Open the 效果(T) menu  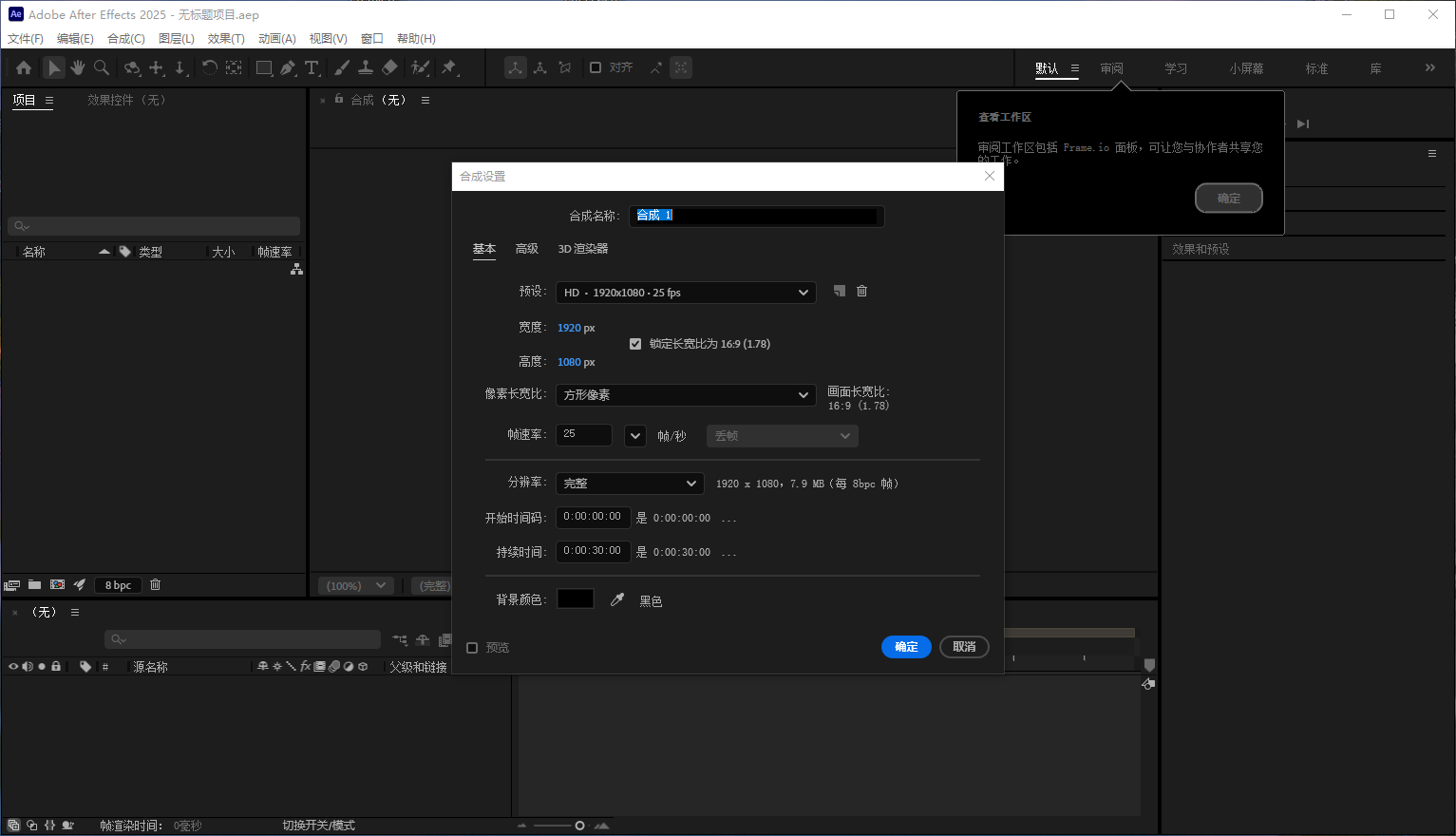click(x=226, y=39)
